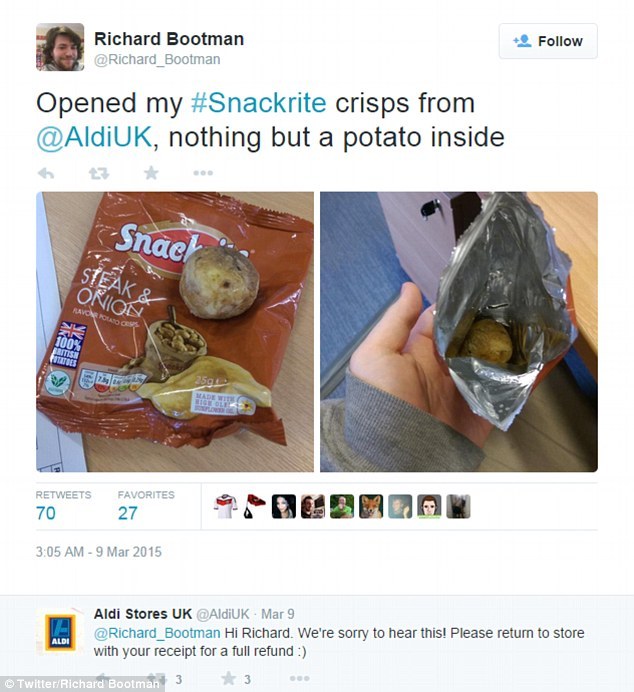Favorite the tweet with the star icon
The image size is (634, 692).
pos(151,173)
